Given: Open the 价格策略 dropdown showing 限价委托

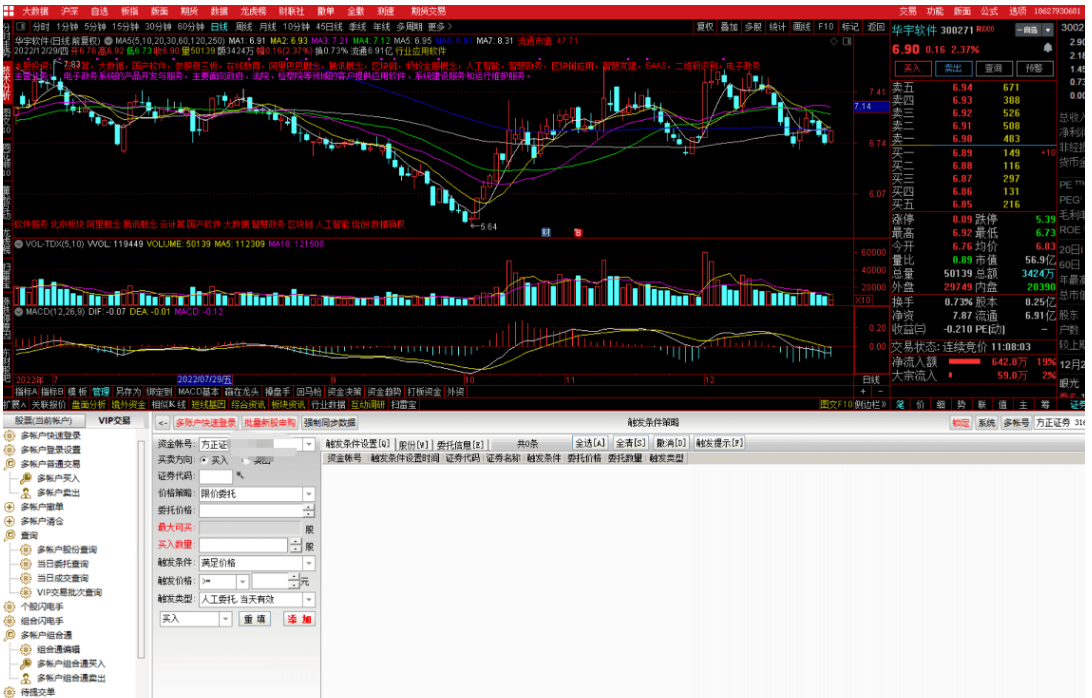Looking at the screenshot, I should pyautogui.click(x=309, y=494).
